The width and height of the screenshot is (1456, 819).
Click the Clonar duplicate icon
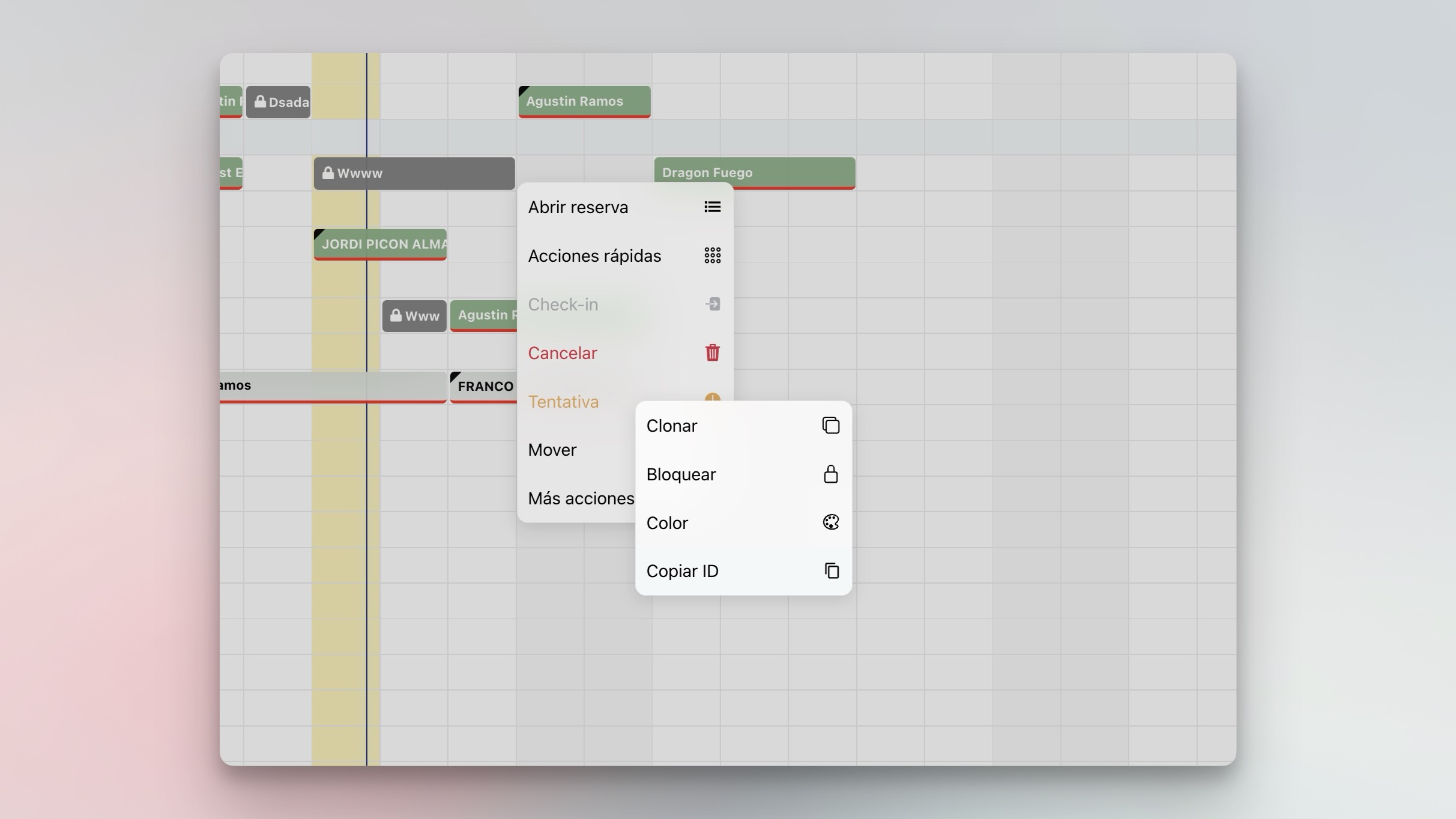pos(830,426)
